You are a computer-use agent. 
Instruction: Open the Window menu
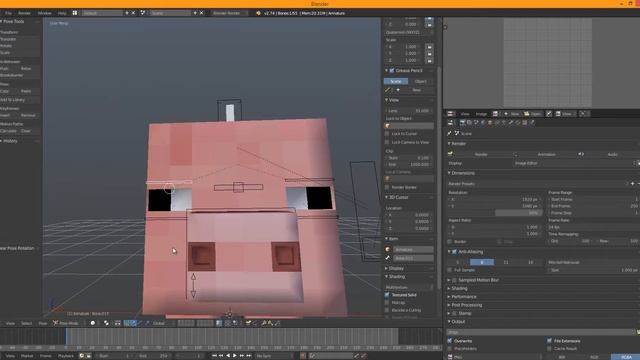[44, 13]
